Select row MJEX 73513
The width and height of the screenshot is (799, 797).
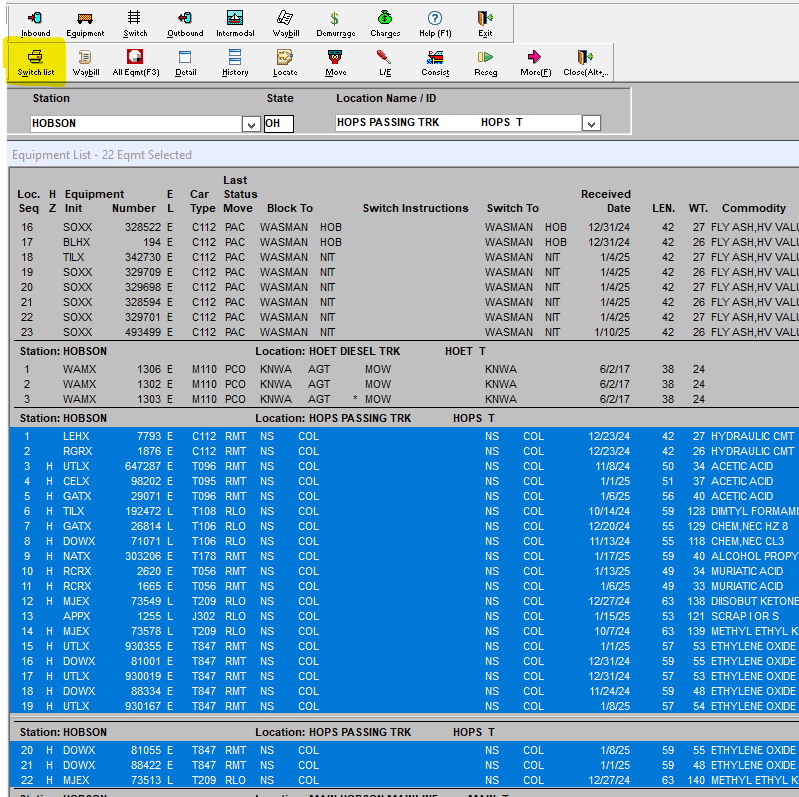point(404,780)
